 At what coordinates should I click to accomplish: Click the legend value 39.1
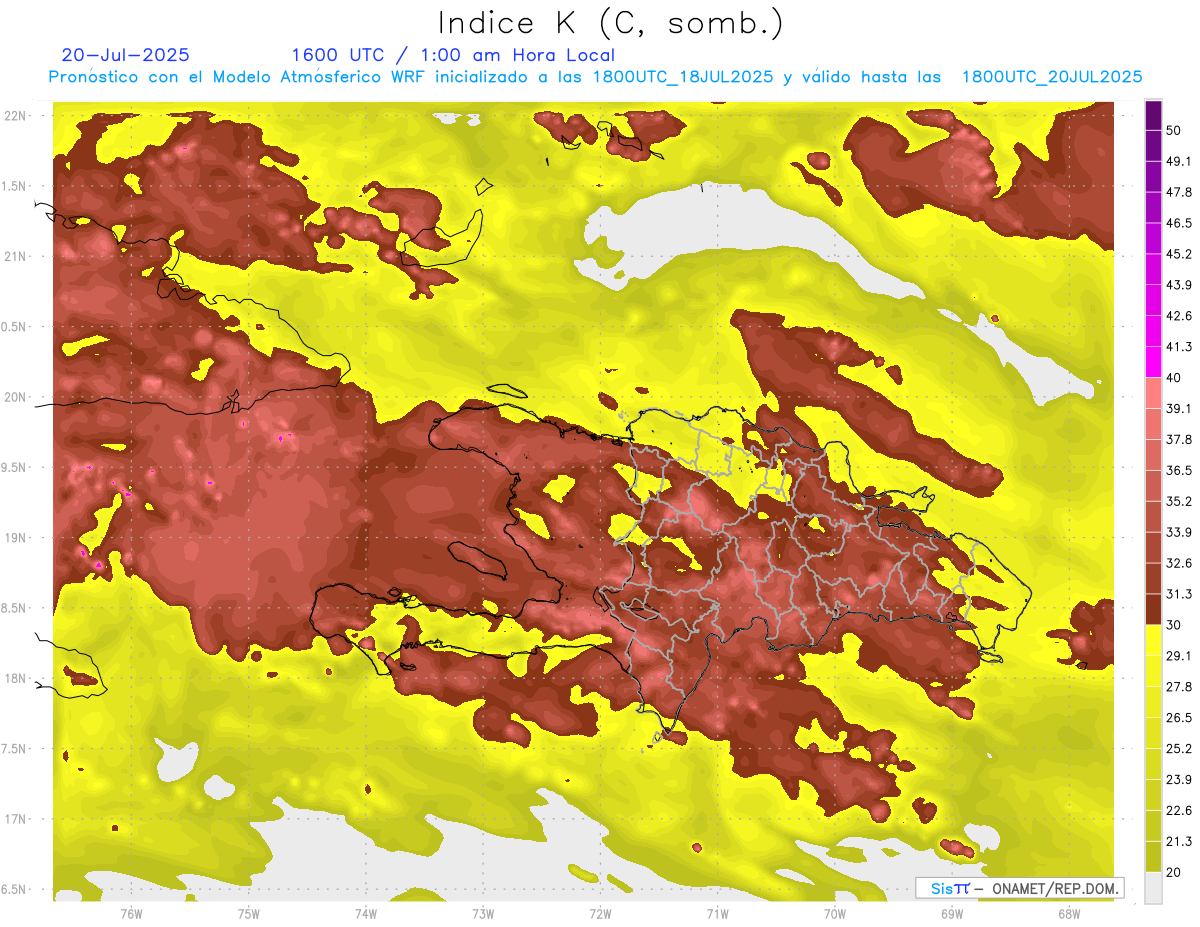tap(1178, 408)
